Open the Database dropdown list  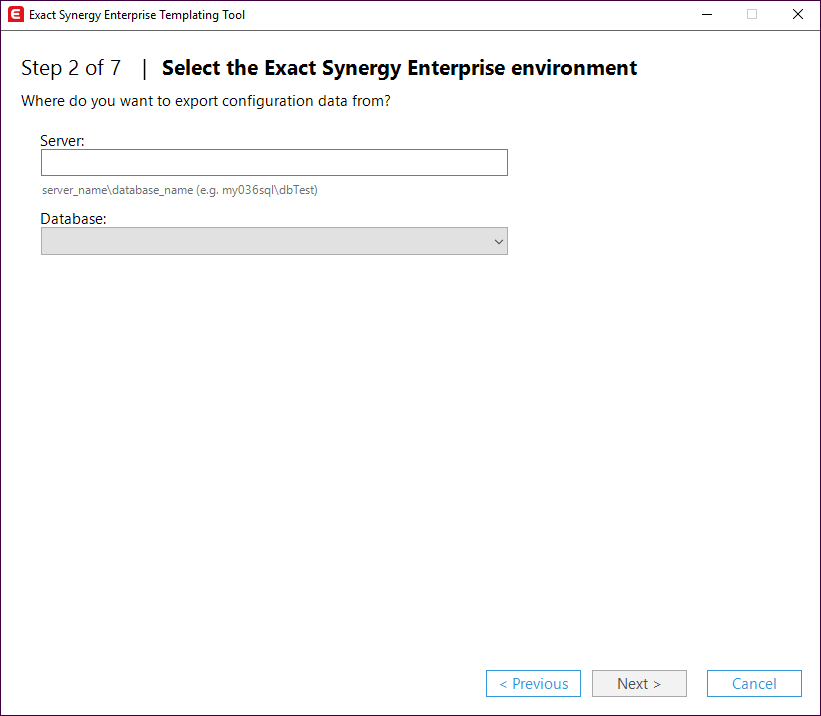pyautogui.click(x=274, y=241)
